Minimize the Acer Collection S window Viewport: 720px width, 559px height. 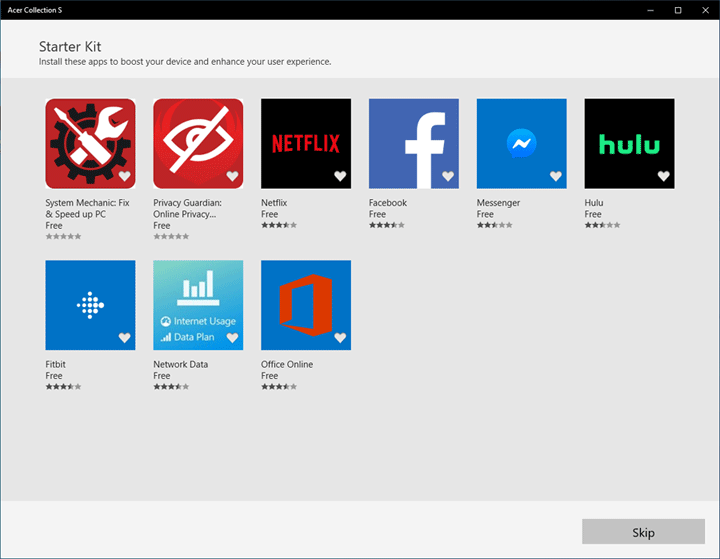coord(650,10)
